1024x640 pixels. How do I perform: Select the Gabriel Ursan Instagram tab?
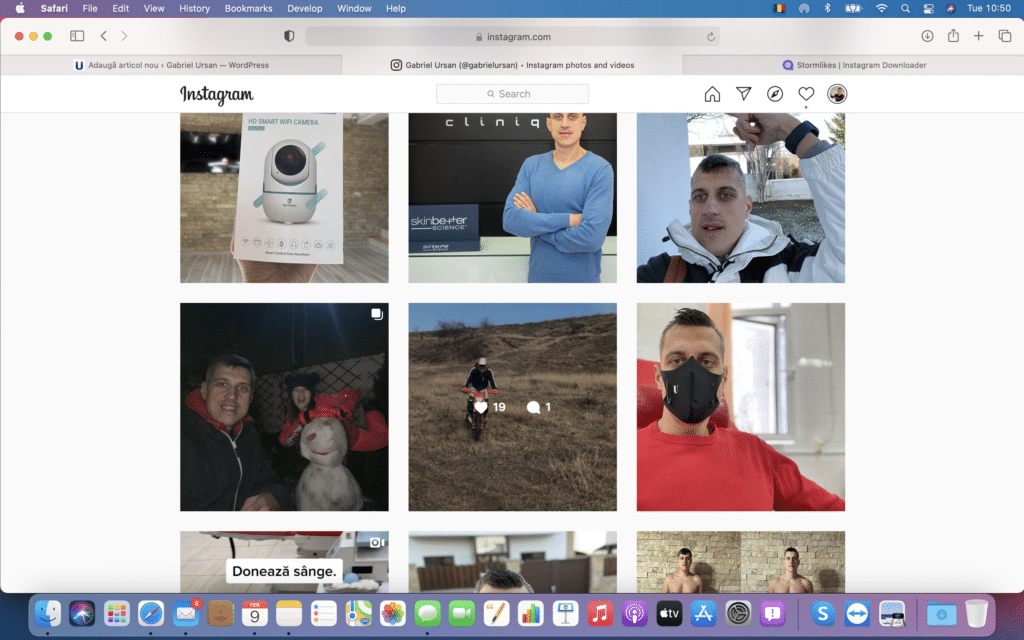[512, 65]
